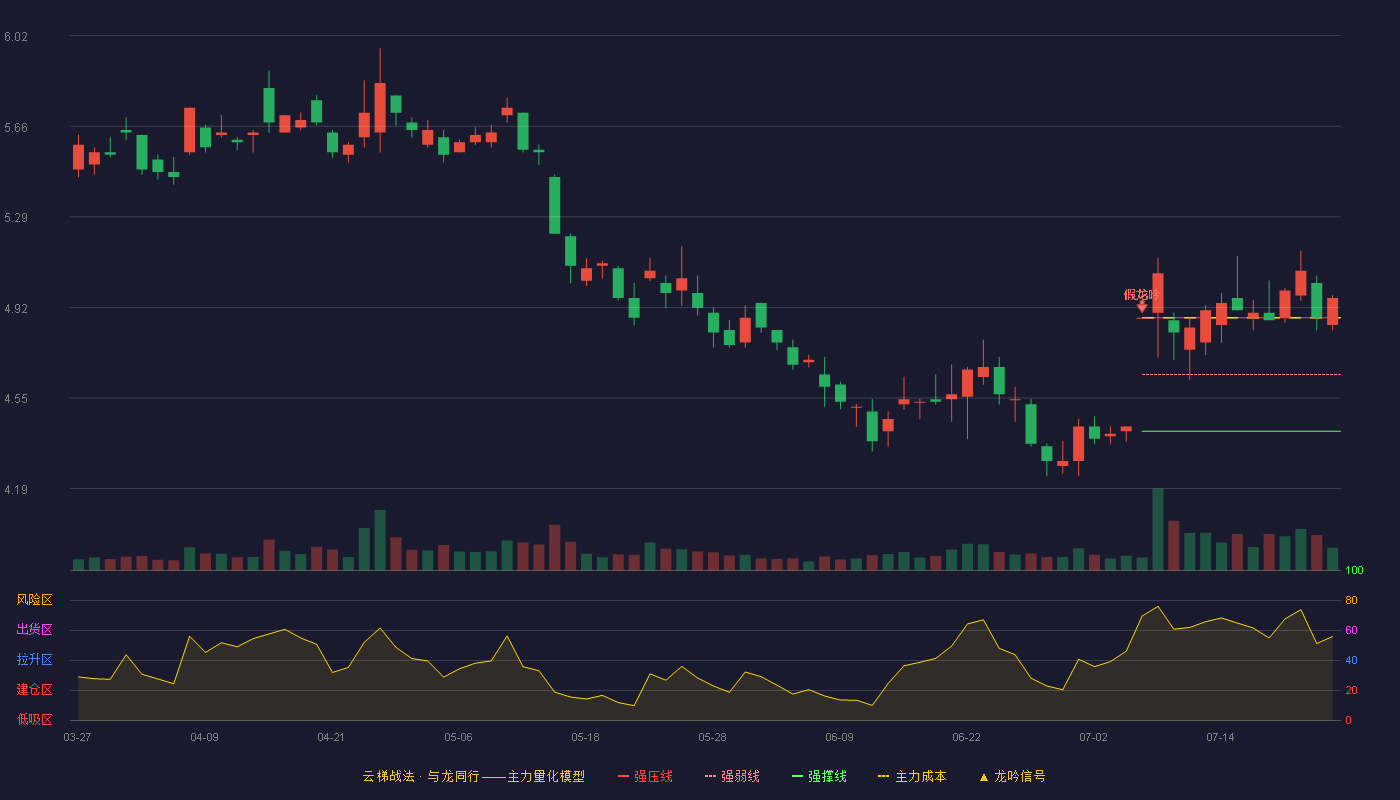Click the tallest volume bar near 07-08

pyautogui.click(x=1158, y=529)
